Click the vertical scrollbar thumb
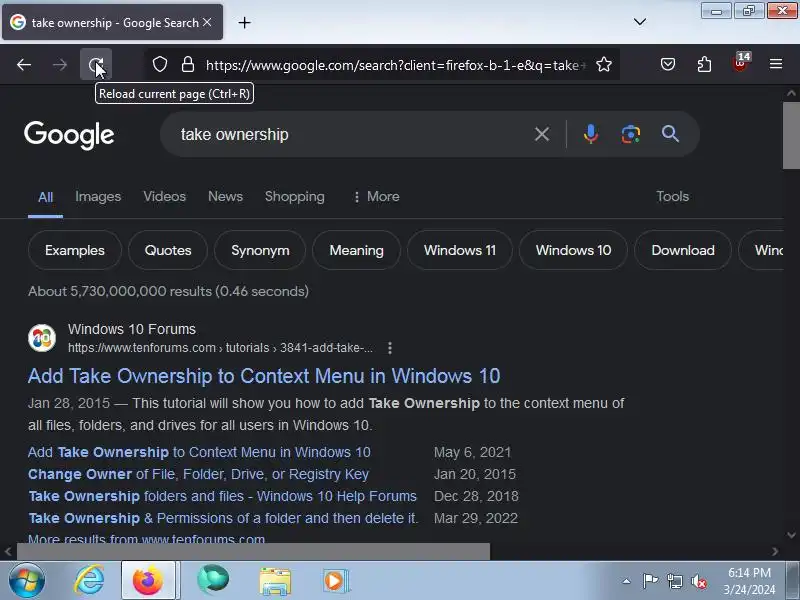This screenshot has height=600, width=800. 791,135
